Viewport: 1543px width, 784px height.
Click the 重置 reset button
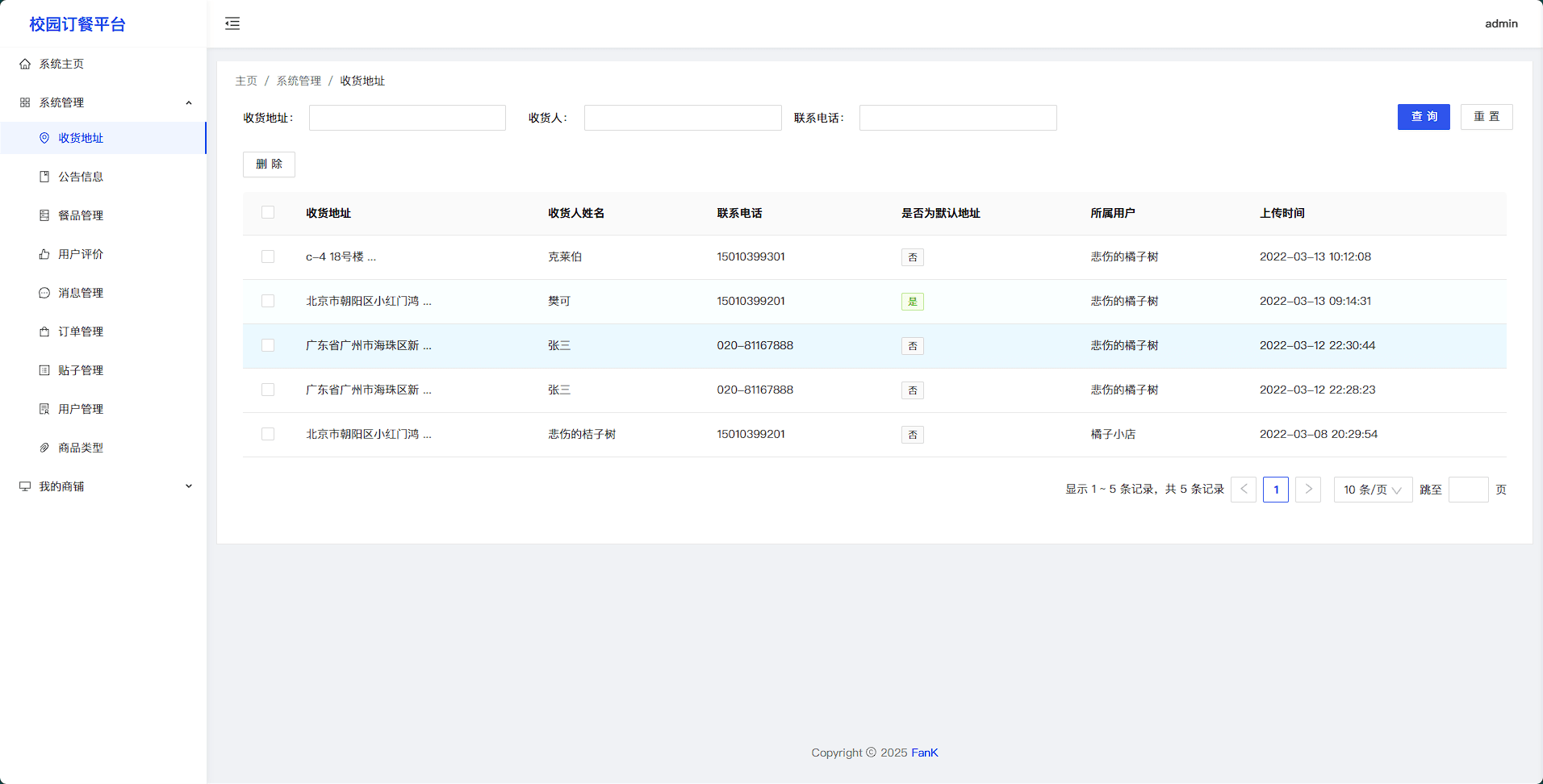tap(1486, 117)
